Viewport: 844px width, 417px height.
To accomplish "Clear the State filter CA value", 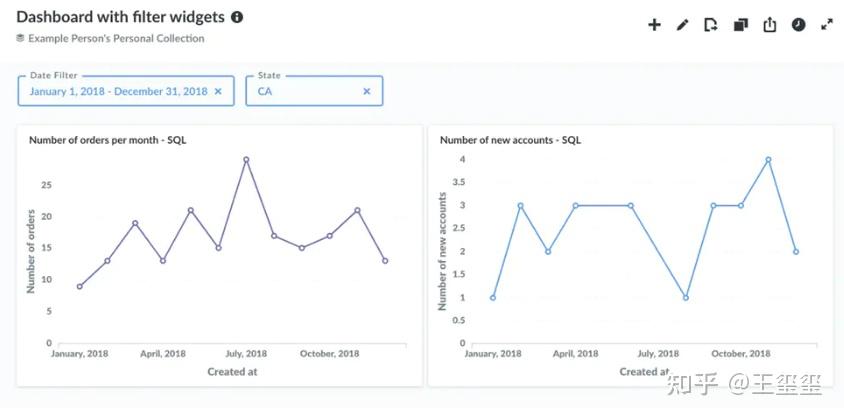I will tap(367, 91).
